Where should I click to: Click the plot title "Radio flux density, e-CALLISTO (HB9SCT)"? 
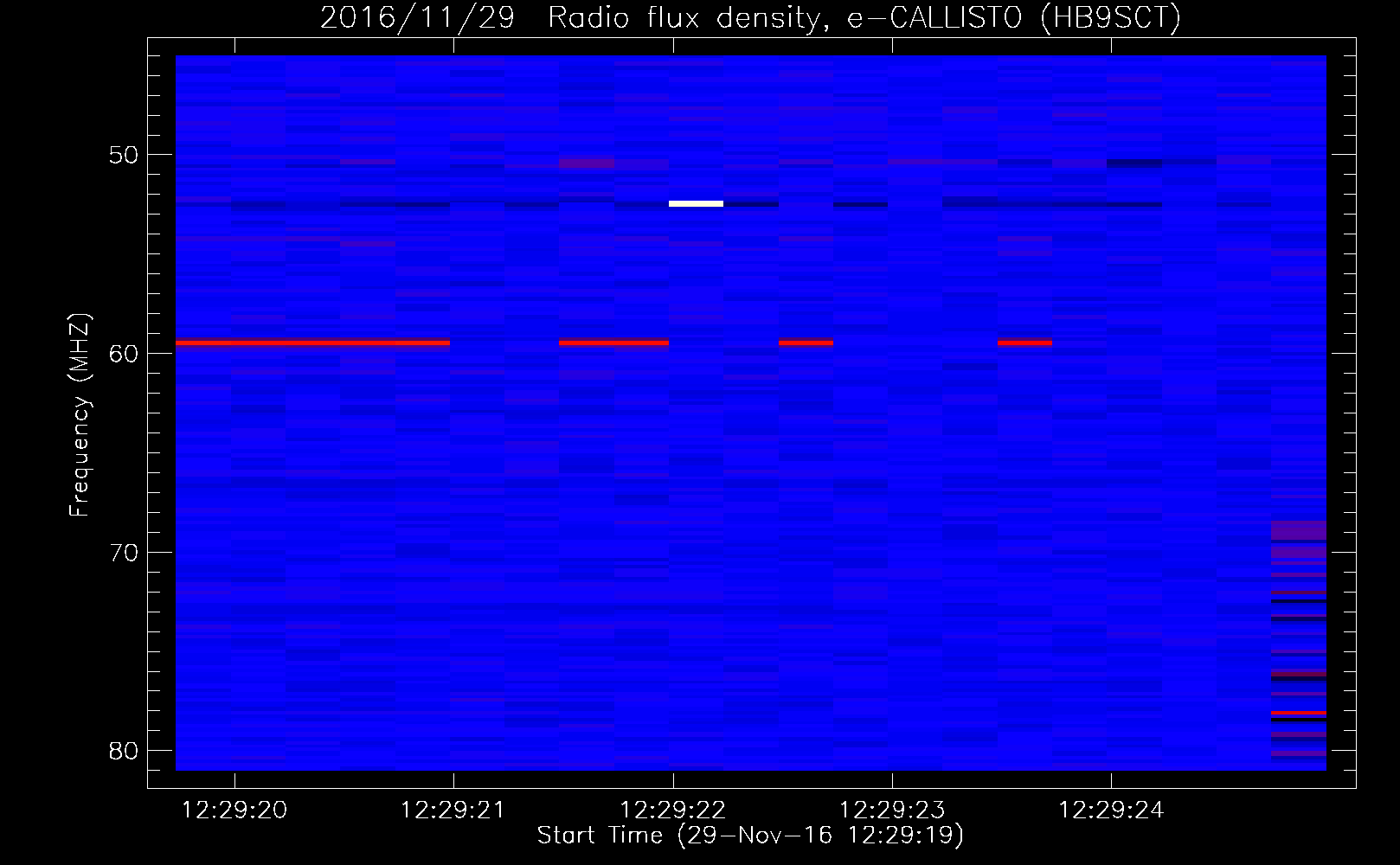864,17
